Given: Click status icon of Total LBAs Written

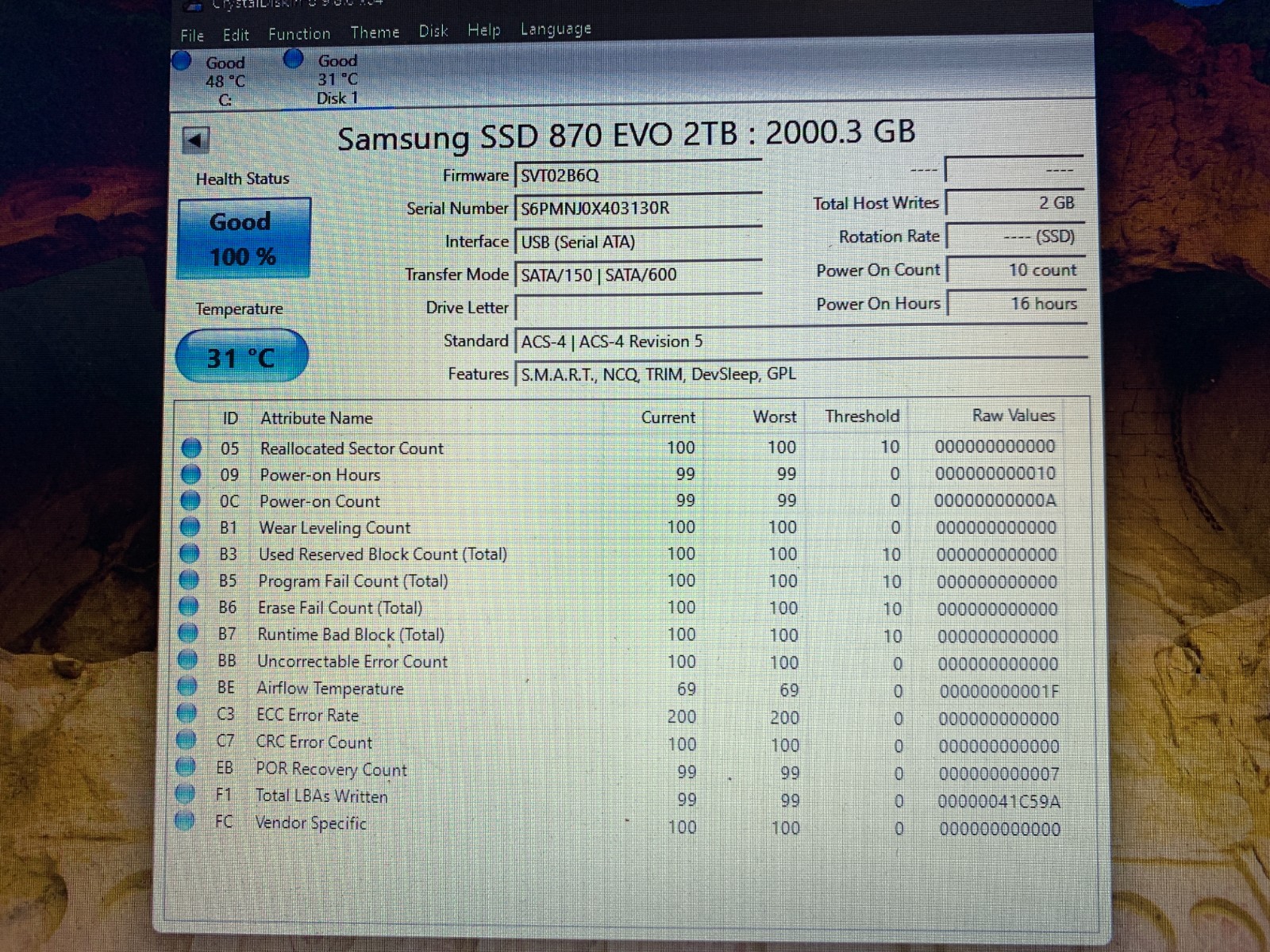Looking at the screenshot, I should coord(185,793).
